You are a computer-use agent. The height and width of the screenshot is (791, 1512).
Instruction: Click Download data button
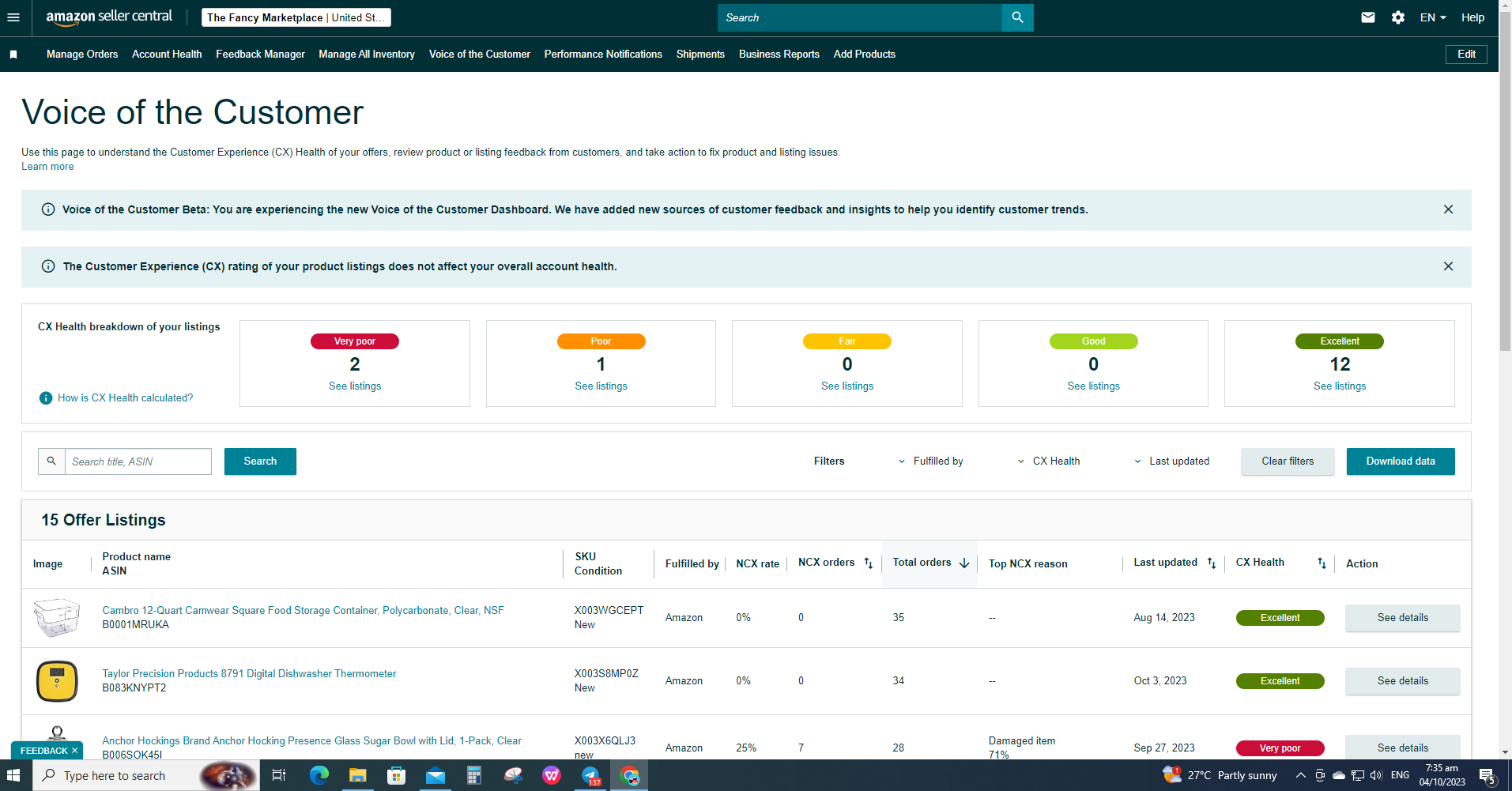coord(1401,461)
